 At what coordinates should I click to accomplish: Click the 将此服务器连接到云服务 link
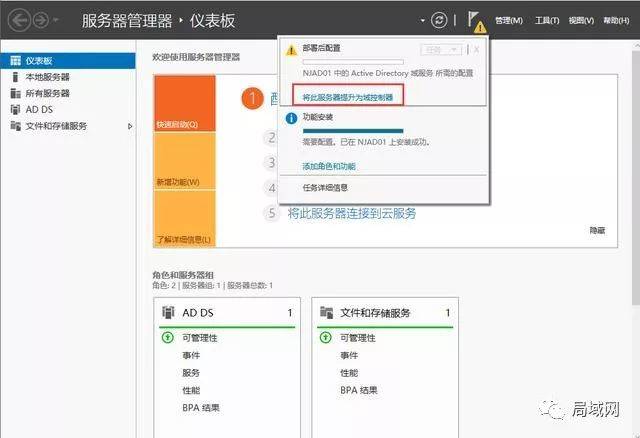352,213
